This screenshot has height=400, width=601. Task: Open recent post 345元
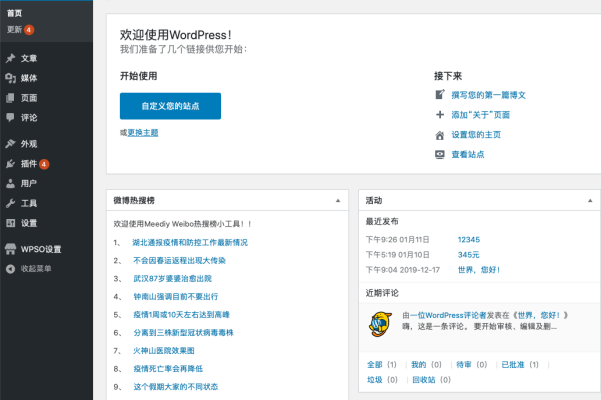(469, 255)
